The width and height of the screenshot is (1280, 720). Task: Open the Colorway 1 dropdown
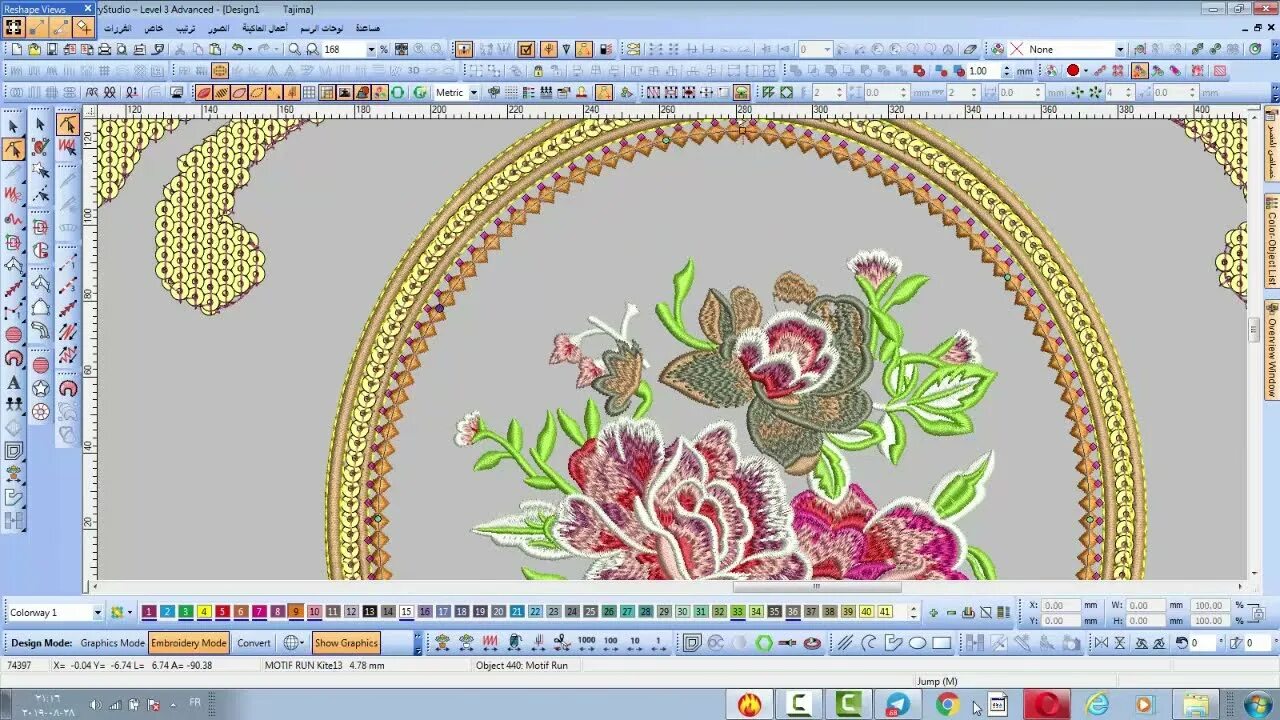tap(97, 612)
